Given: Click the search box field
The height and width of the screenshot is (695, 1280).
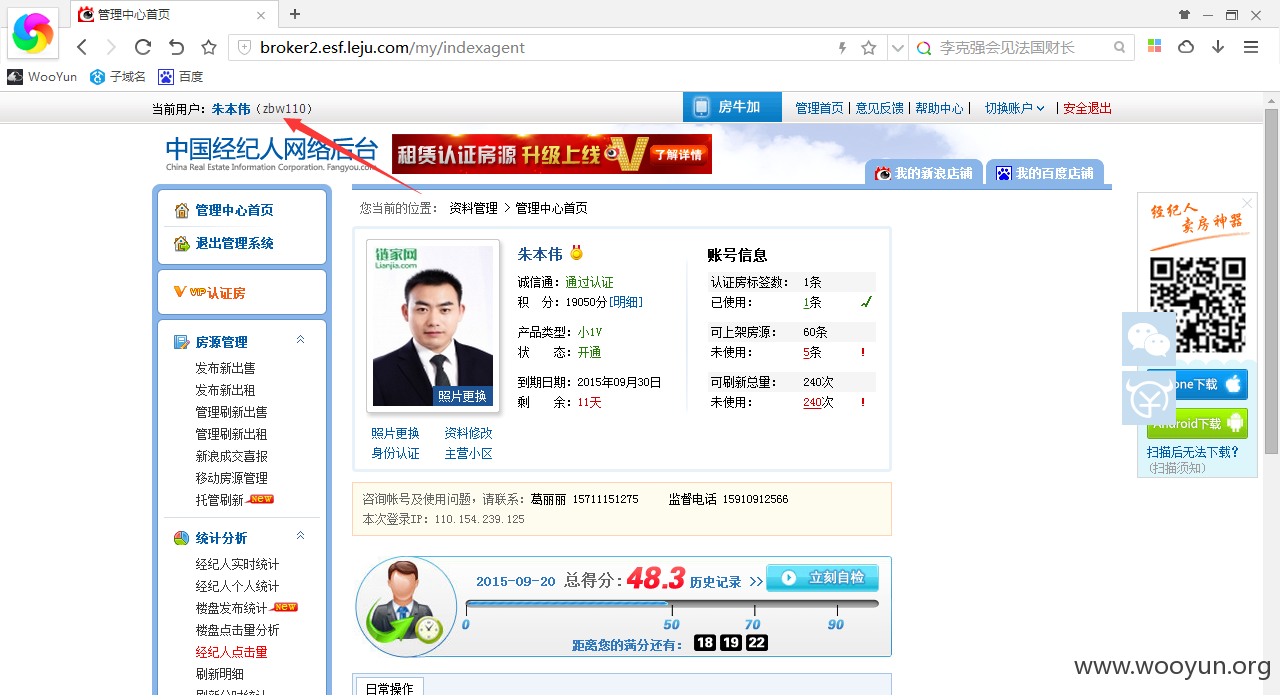Looking at the screenshot, I should (1022, 47).
